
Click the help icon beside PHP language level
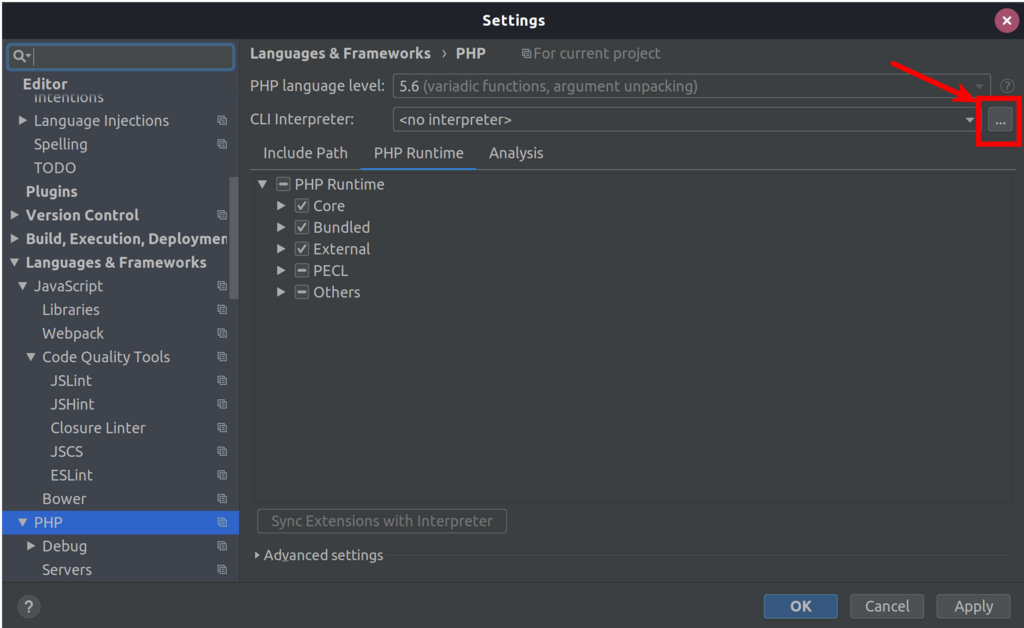click(x=1006, y=86)
